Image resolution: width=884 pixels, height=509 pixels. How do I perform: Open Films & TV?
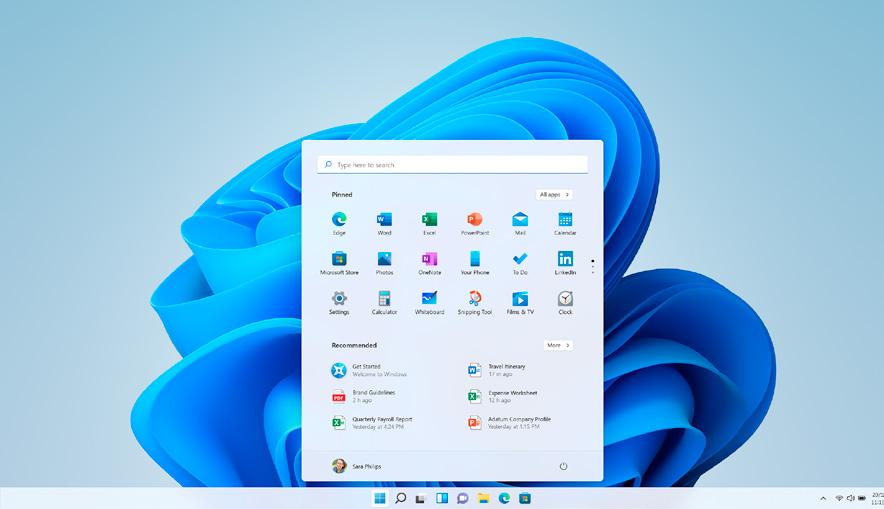tap(520, 303)
